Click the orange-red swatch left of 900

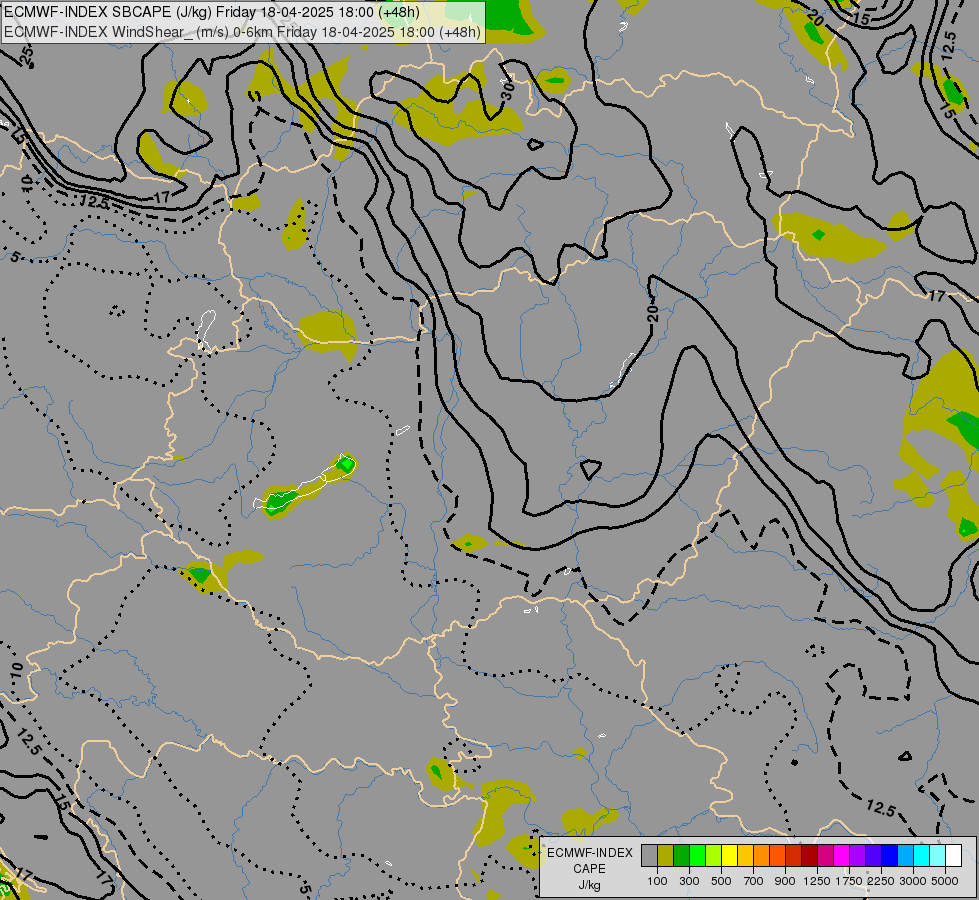pyautogui.click(x=777, y=855)
